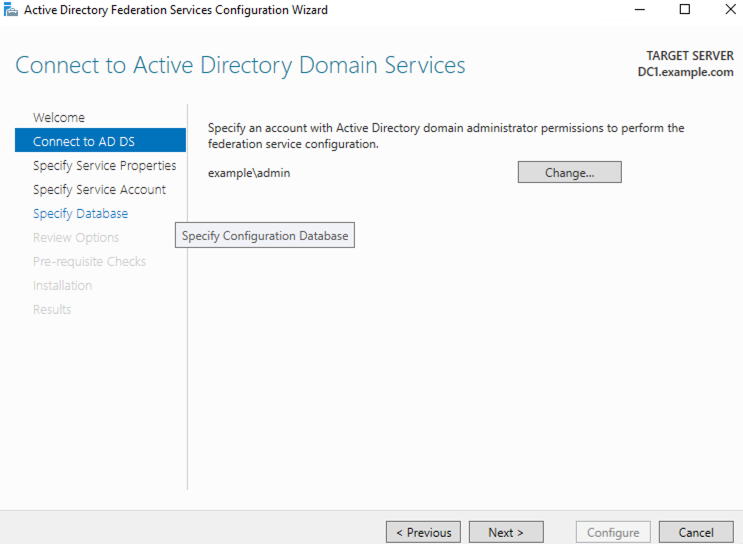The image size is (743, 544).
Task: Open the Welcome step in sidebar
Action: pyautogui.click(x=59, y=118)
